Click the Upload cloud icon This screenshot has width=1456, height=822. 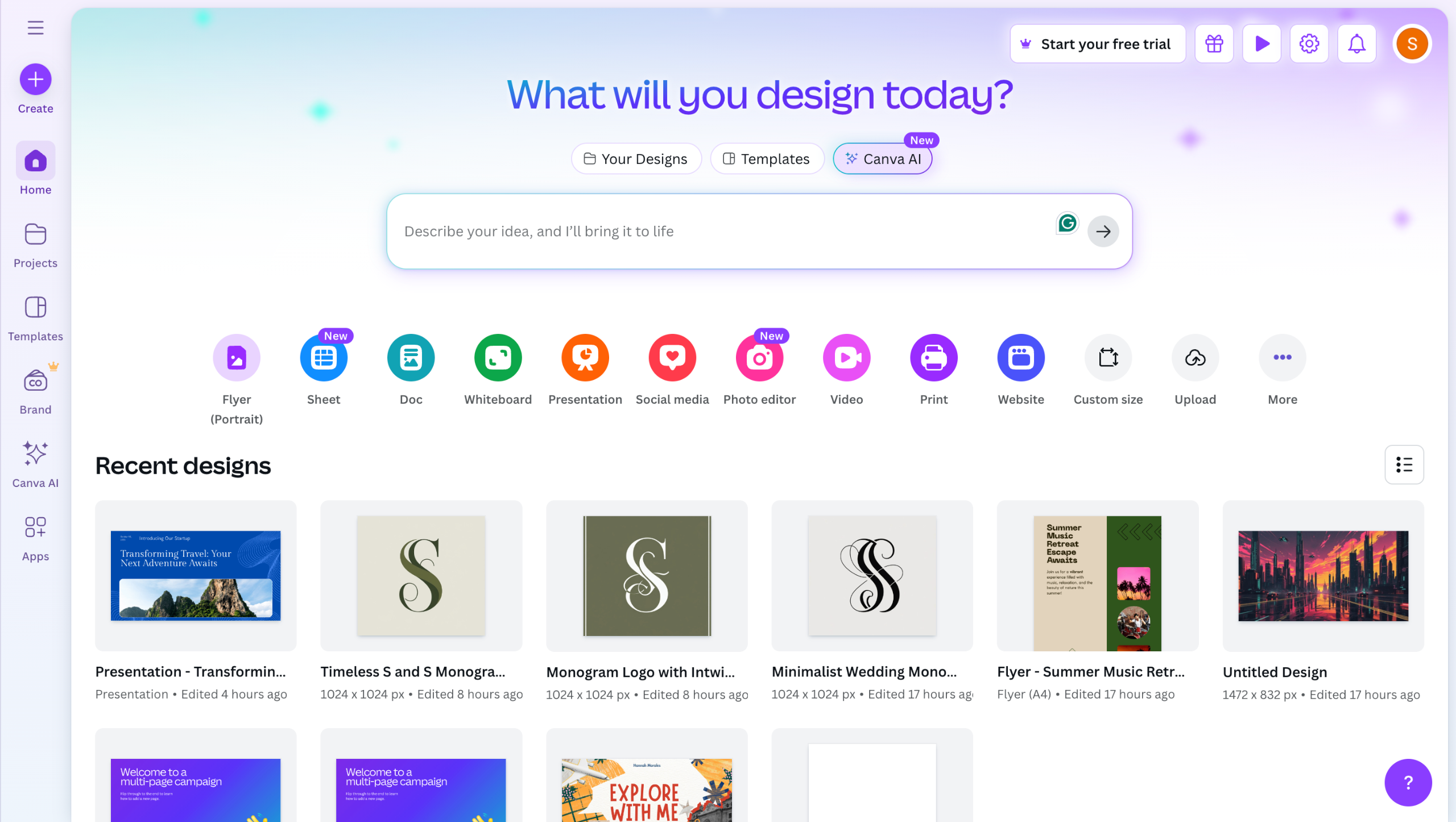point(1195,358)
